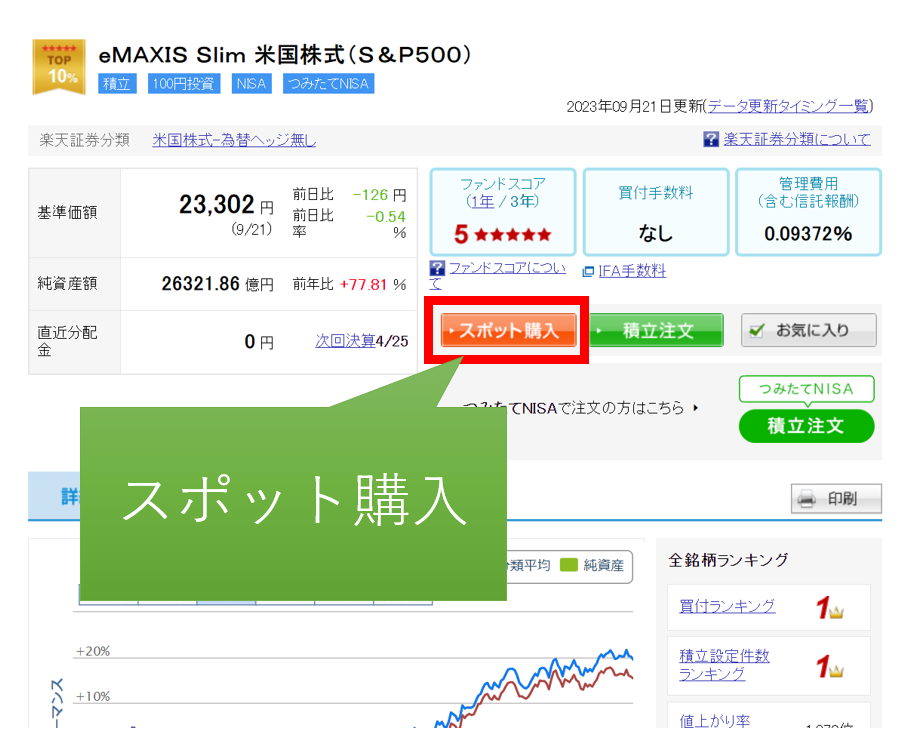Click the つみたてNISA 積立注文 round button
This screenshot has width=905, height=756.
pos(806,426)
